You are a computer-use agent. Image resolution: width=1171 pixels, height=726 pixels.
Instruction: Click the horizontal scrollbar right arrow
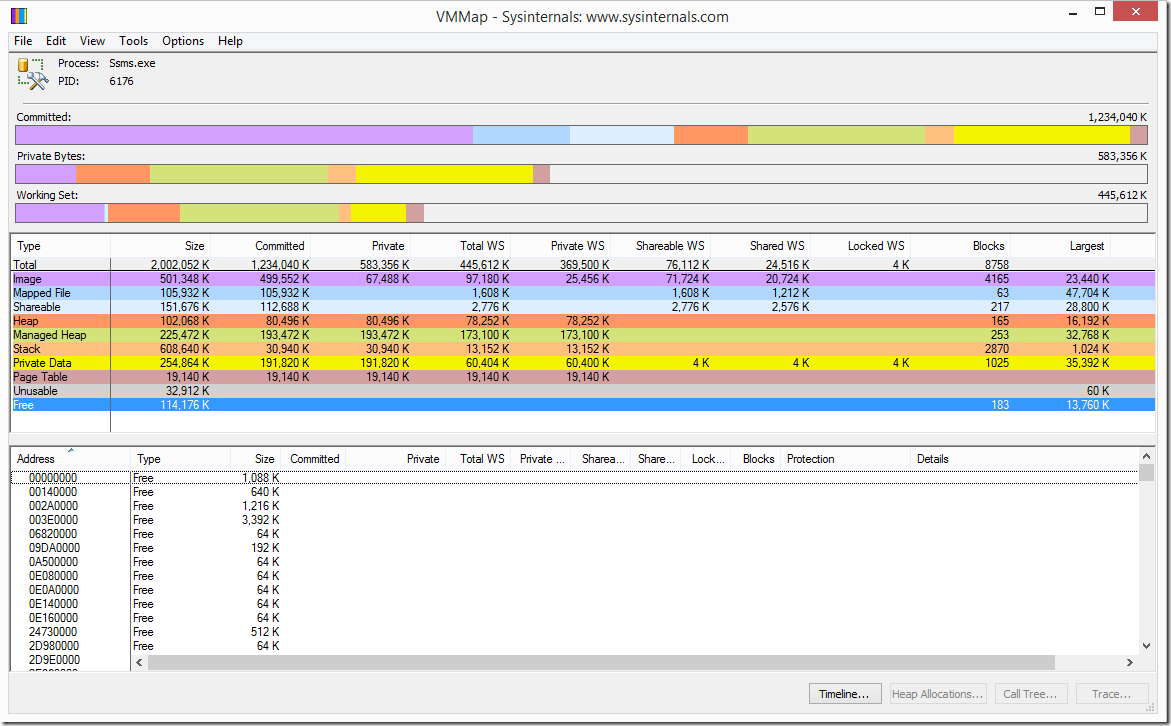pos(1131,662)
